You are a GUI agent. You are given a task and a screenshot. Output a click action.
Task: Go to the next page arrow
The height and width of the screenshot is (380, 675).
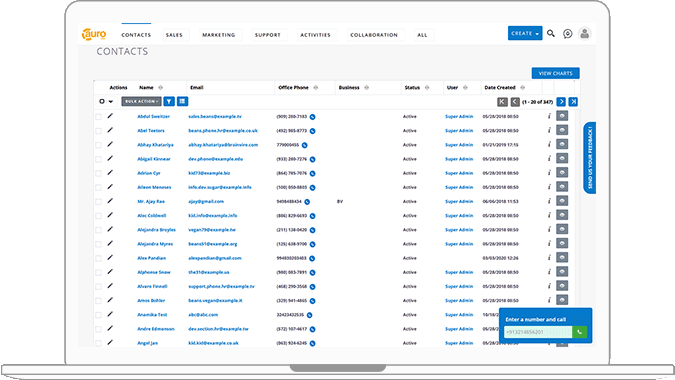click(561, 102)
